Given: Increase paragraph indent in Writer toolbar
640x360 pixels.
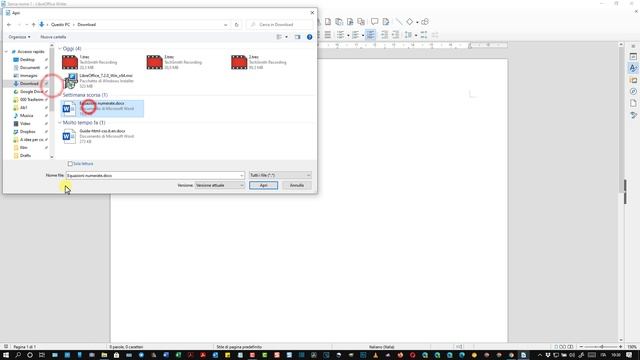Looking at the screenshot, I should [x=384, y=35].
